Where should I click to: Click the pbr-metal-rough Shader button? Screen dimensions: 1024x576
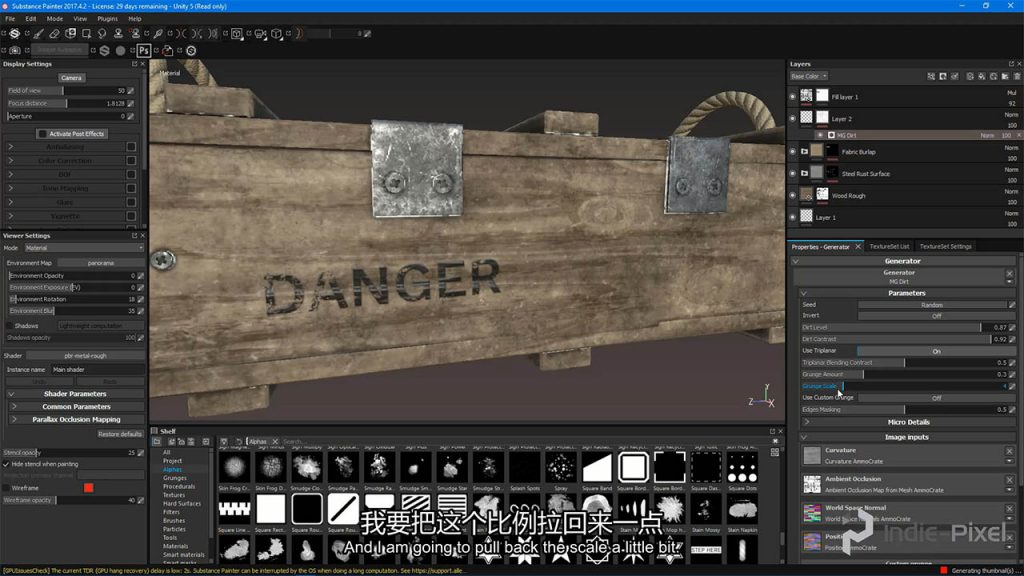click(x=85, y=356)
